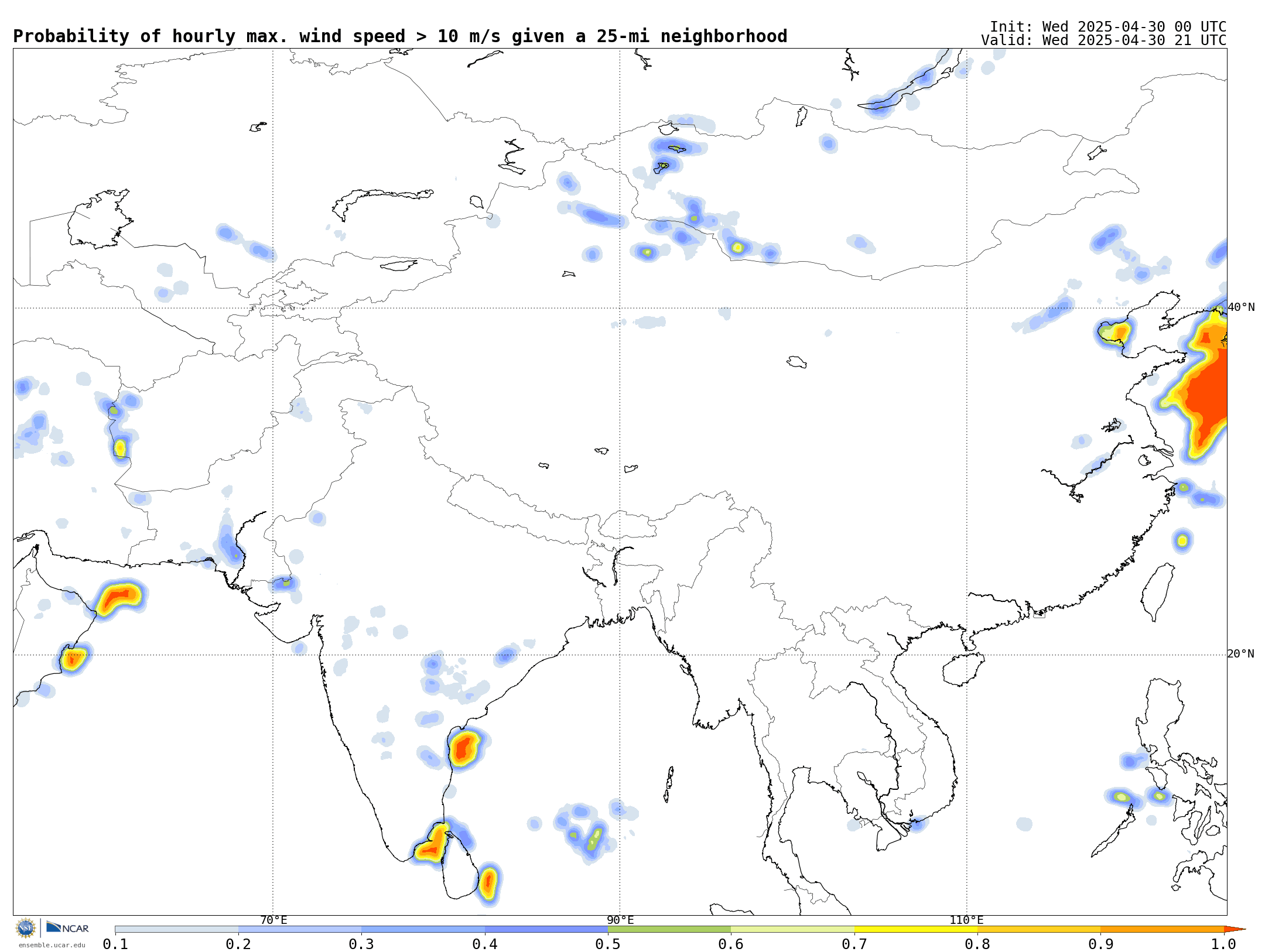Screen dimensions: 1265x952
Task: Click the map title about wind speed probability
Action: point(400,36)
